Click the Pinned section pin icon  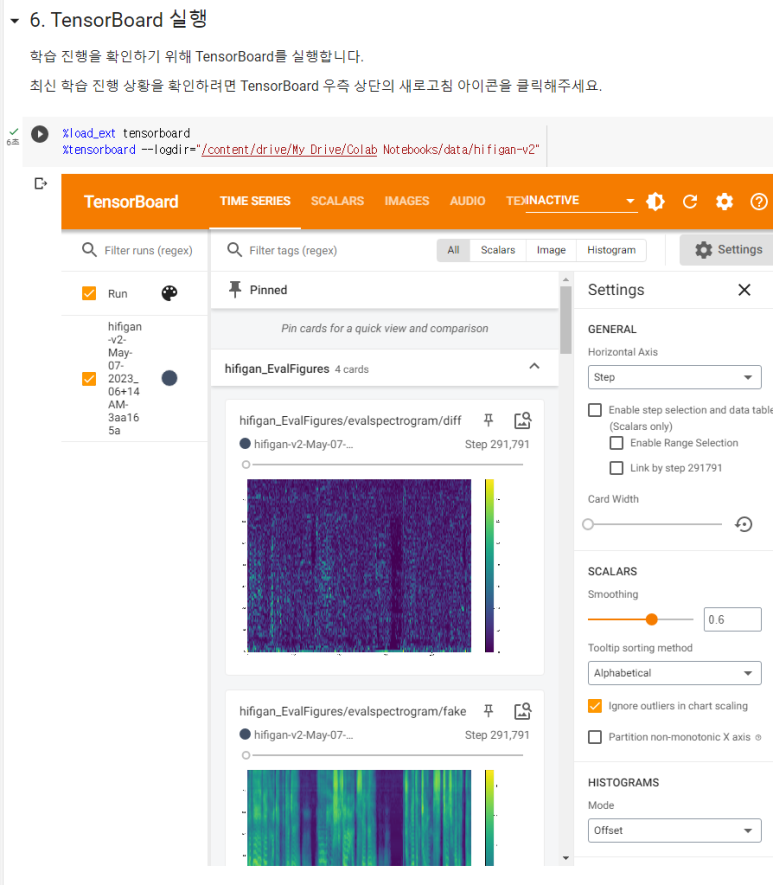235,290
